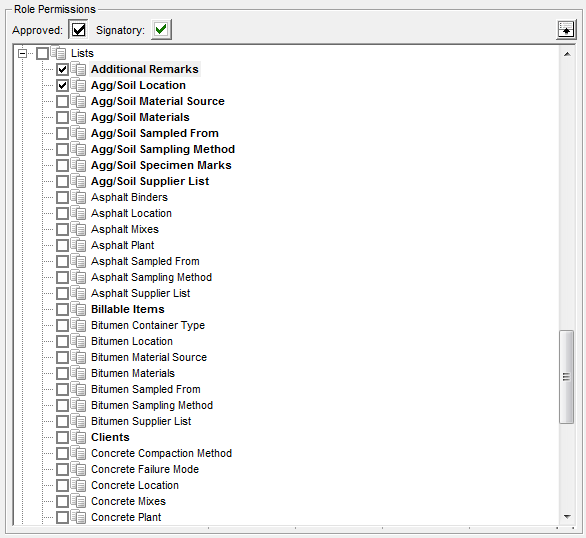Image resolution: width=586 pixels, height=538 pixels.
Task: Tick the Clients checkbox
Action: (x=62, y=437)
